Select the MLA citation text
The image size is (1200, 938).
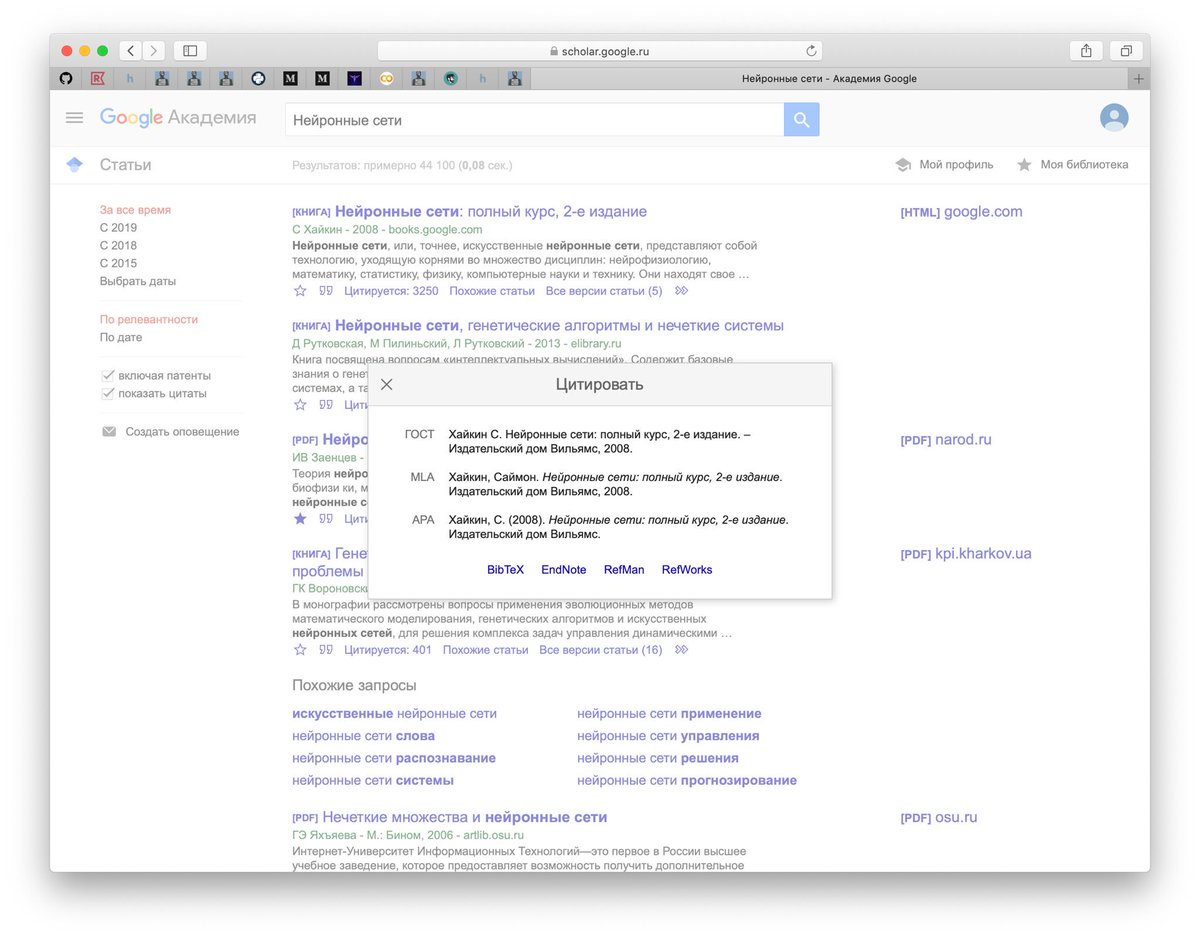coord(616,485)
